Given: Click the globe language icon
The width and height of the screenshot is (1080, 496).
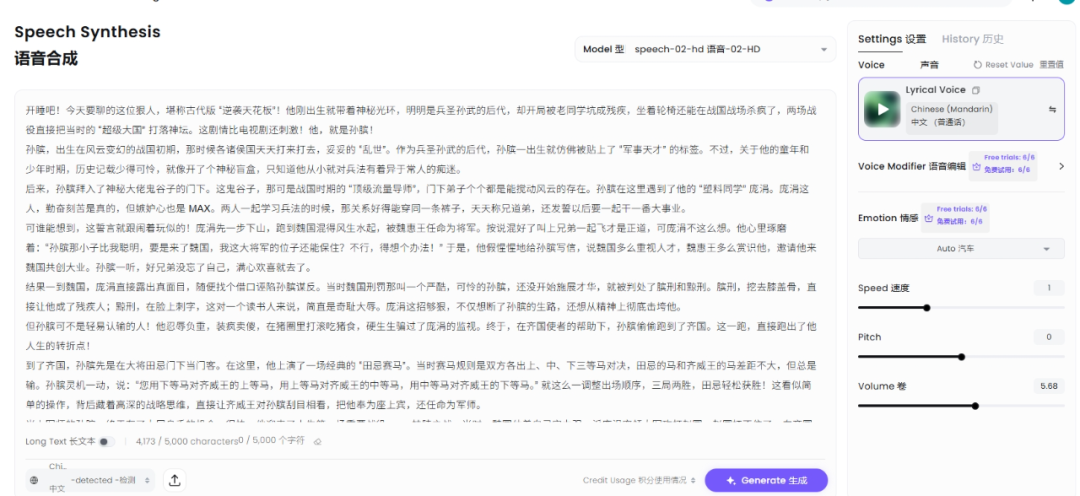Looking at the screenshot, I should coord(34,481).
